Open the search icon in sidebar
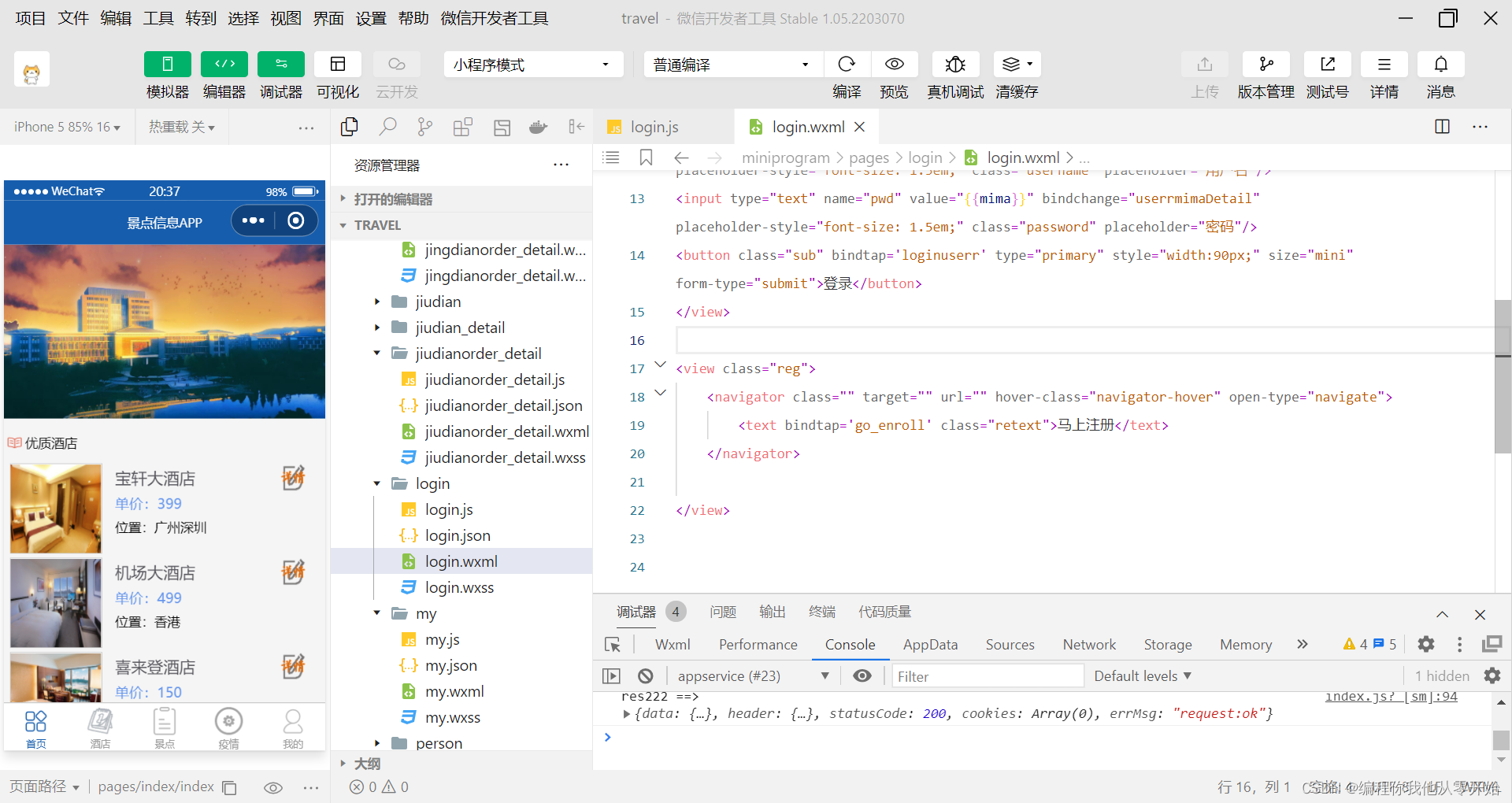This screenshot has width=1512, height=803. 387,127
